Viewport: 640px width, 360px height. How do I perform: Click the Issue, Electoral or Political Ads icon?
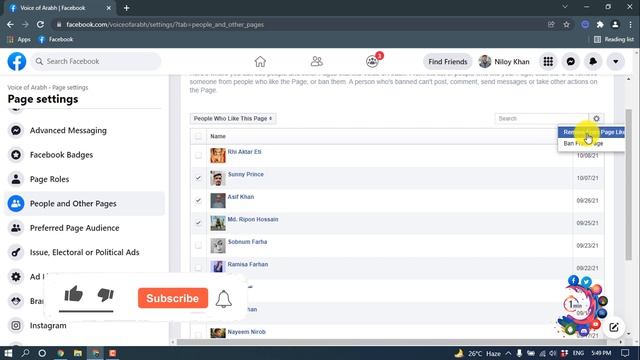tap(16, 253)
